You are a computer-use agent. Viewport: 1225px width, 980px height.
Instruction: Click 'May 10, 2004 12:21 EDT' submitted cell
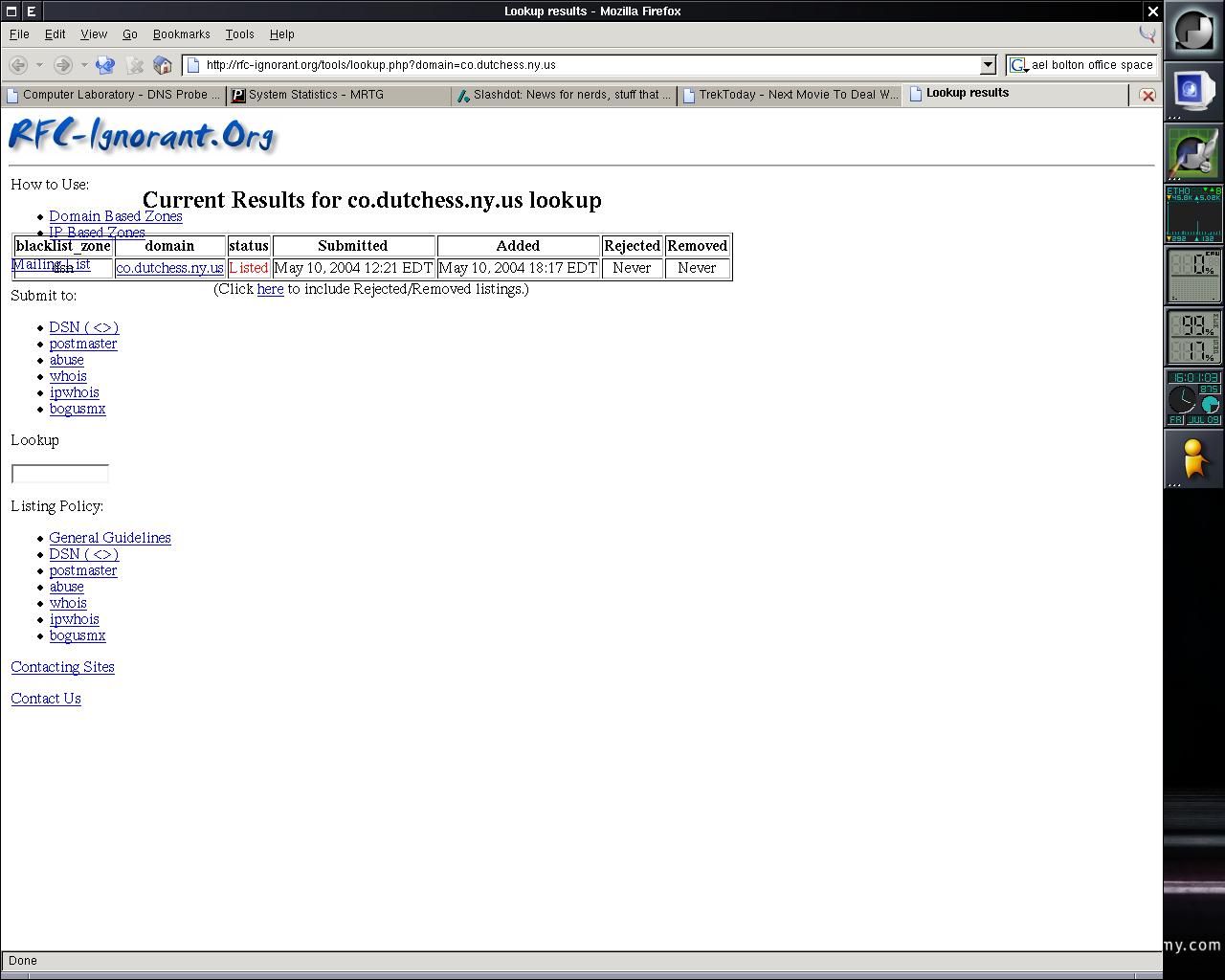click(353, 268)
